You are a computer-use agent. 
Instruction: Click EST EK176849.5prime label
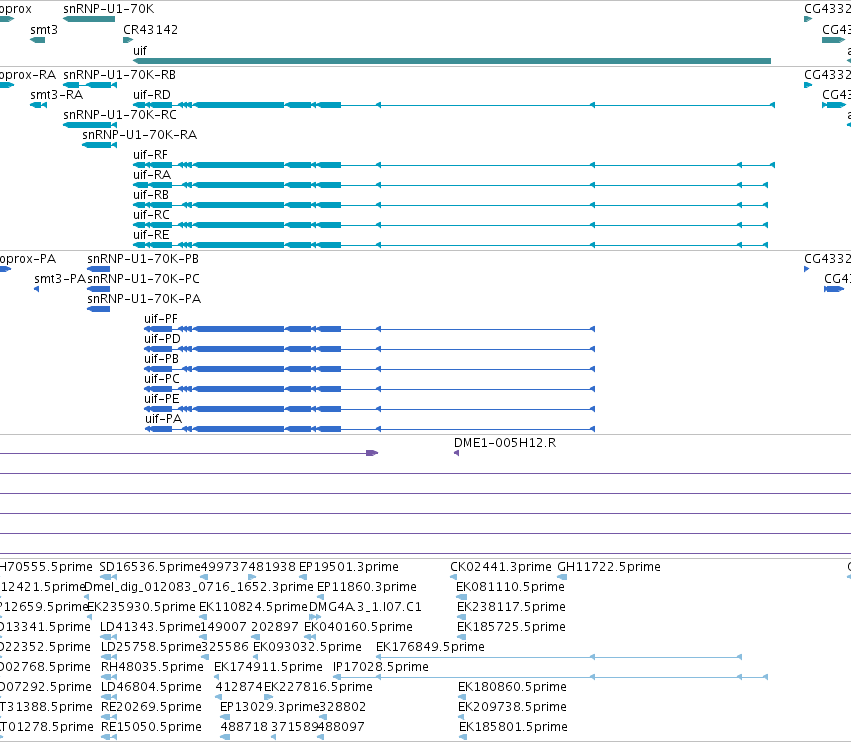click(430, 647)
